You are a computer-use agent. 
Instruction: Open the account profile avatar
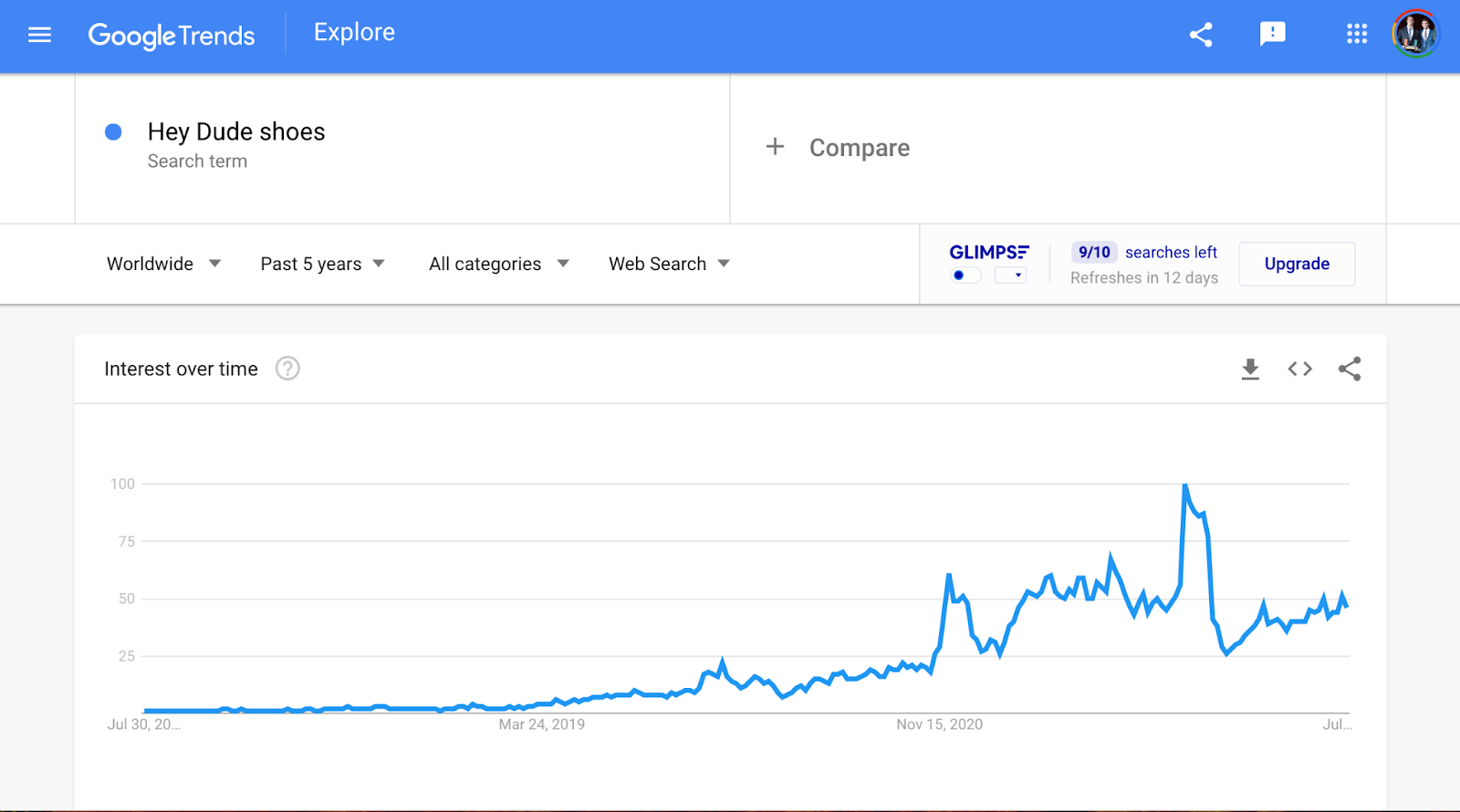(x=1415, y=34)
